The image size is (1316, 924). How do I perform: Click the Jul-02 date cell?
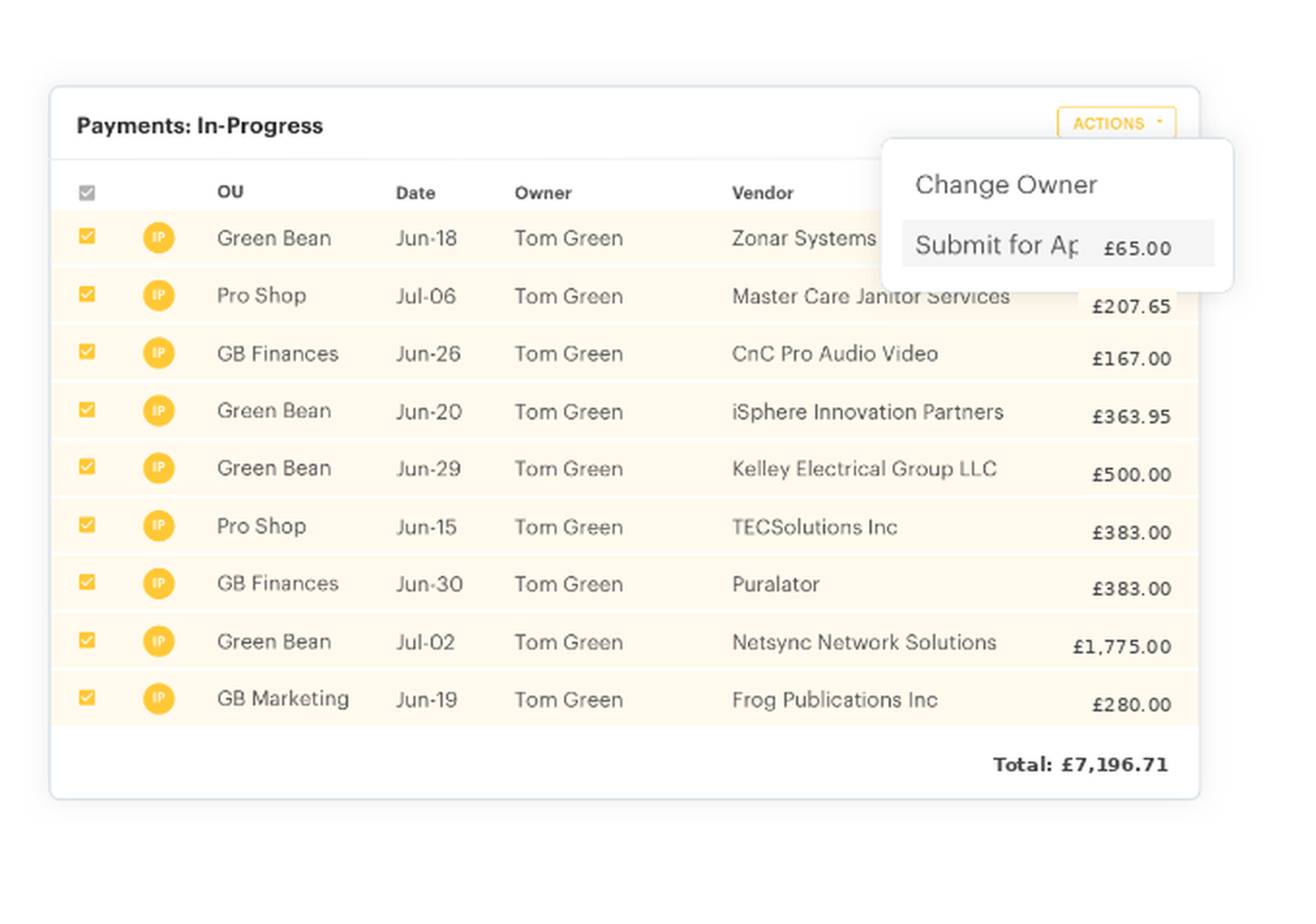[425, 642]
